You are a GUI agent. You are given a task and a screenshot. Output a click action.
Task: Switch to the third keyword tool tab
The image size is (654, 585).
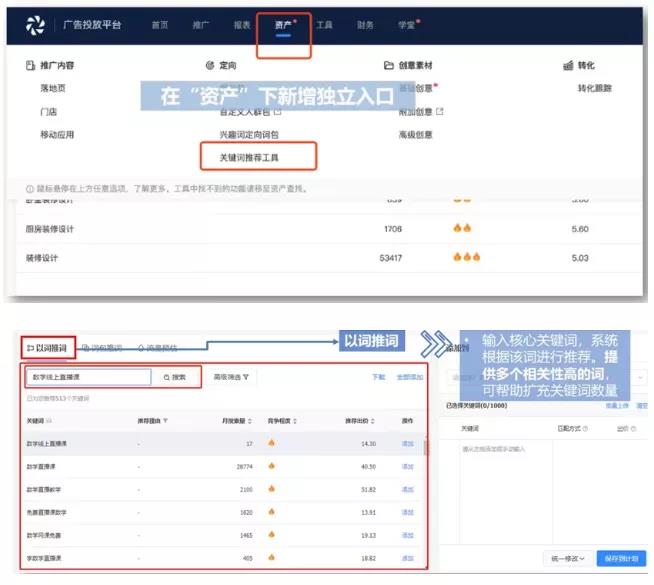click(x=158, y=347)
